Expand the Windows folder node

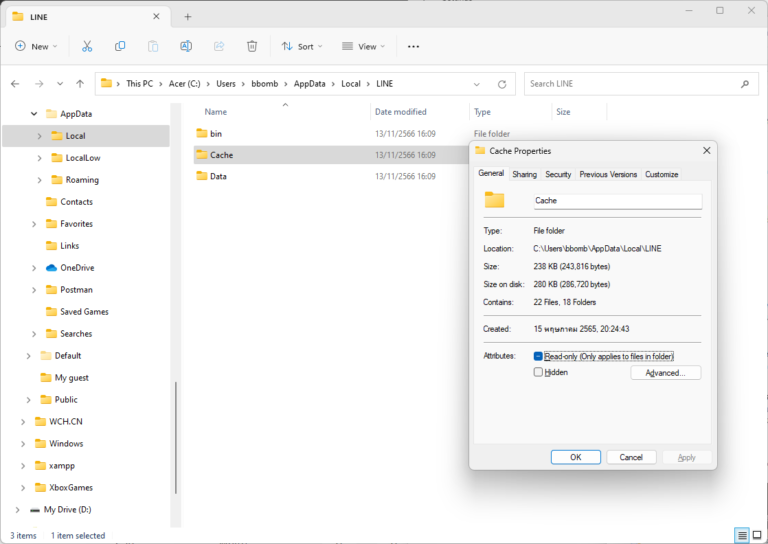pyautogui.click(x=23, y=444)
